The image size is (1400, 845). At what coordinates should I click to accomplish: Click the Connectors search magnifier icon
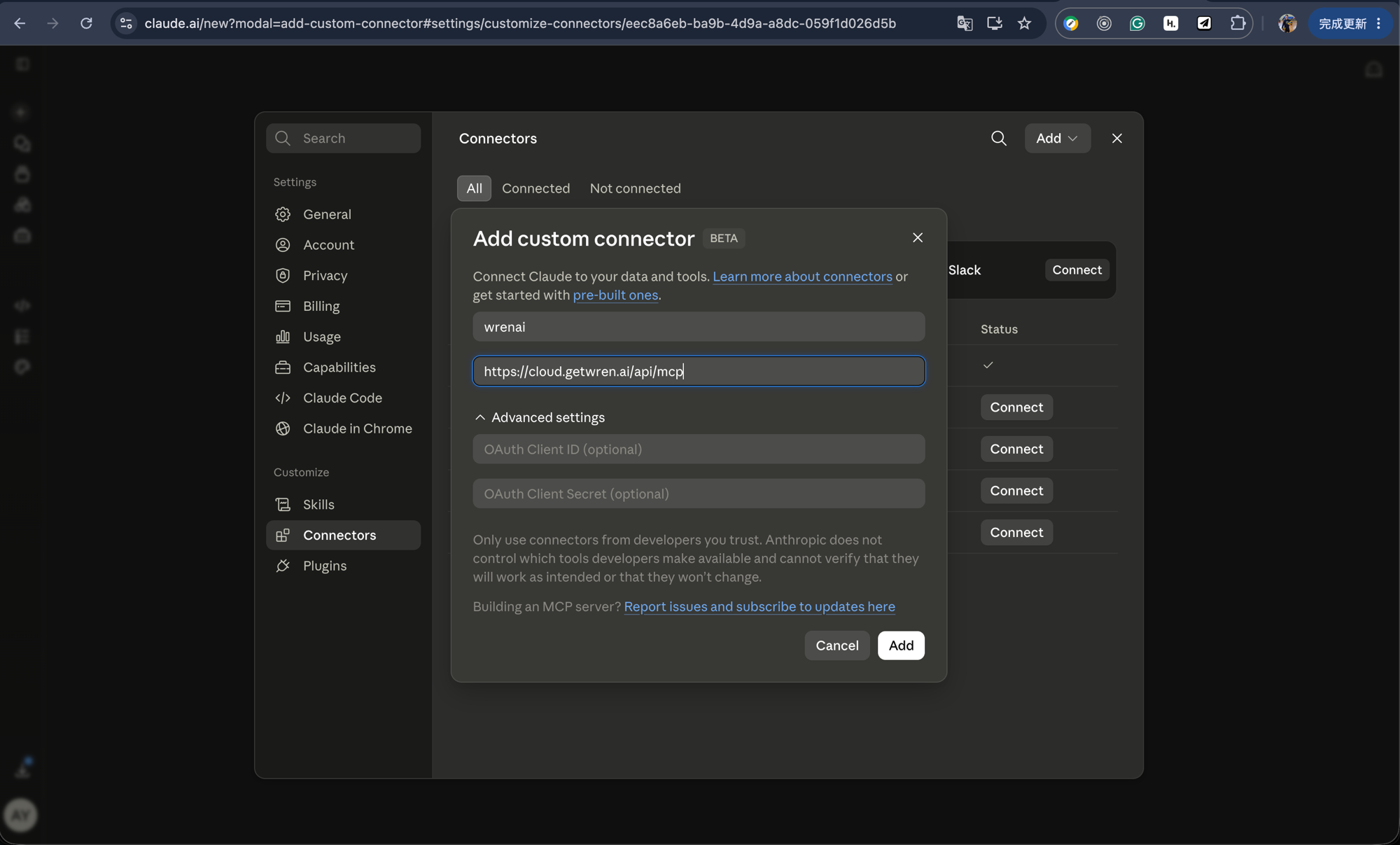pyautogui.click(x=999, y=138)
